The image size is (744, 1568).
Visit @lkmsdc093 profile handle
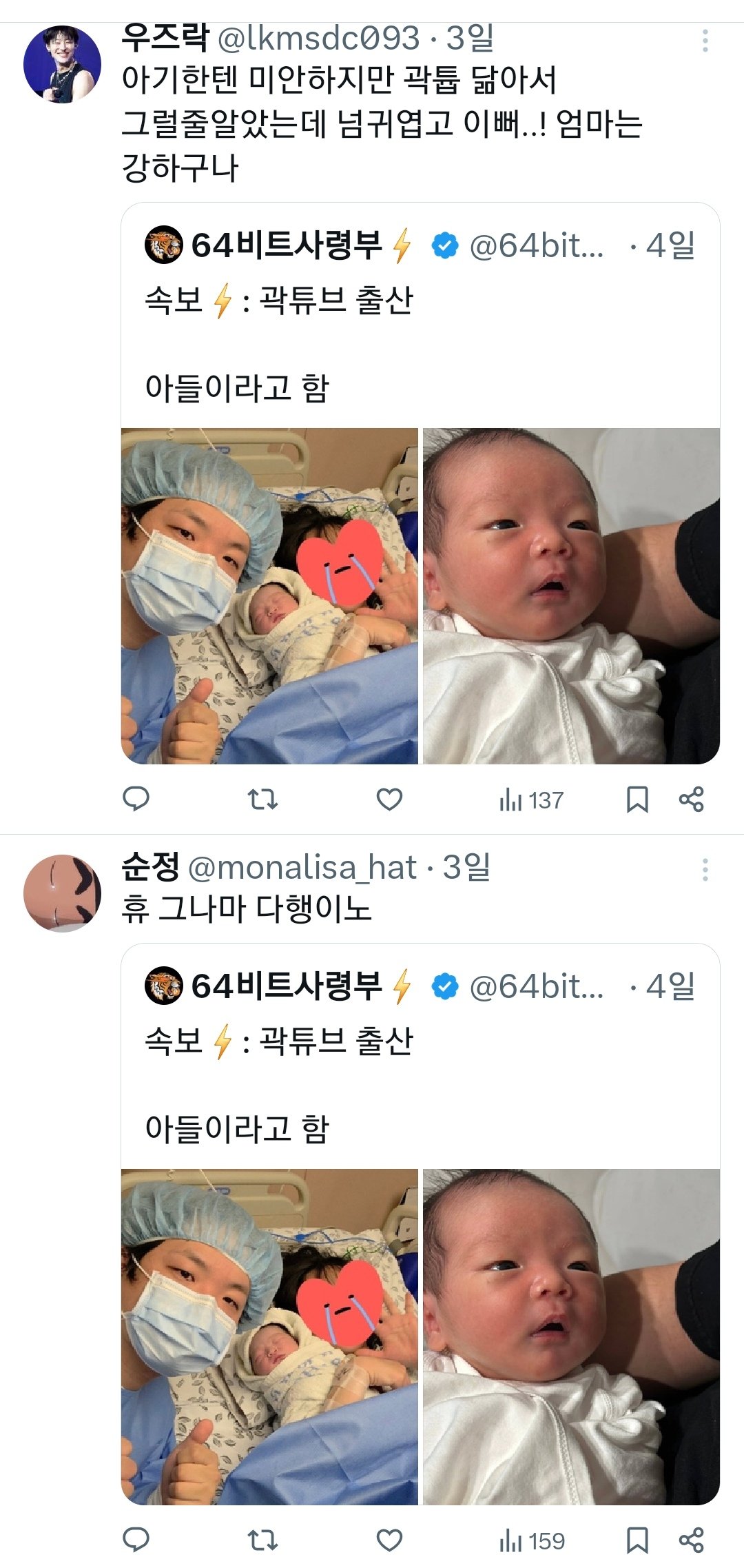[318, 39]
